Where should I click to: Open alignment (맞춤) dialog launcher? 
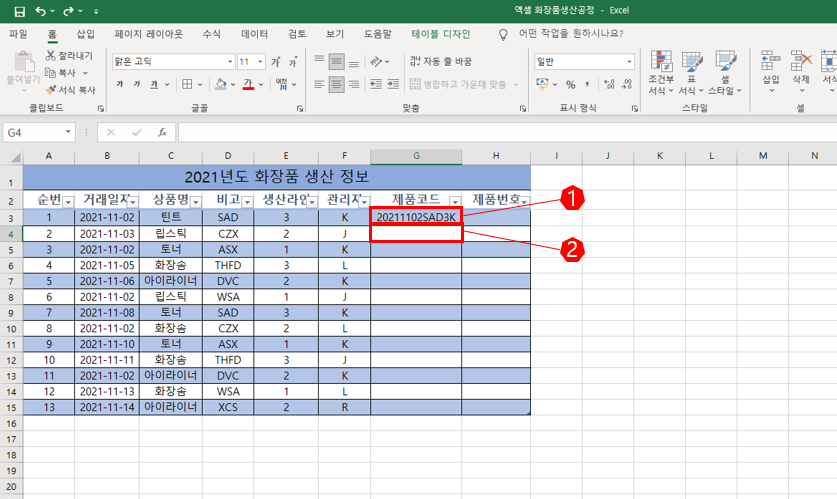(523, 108)
